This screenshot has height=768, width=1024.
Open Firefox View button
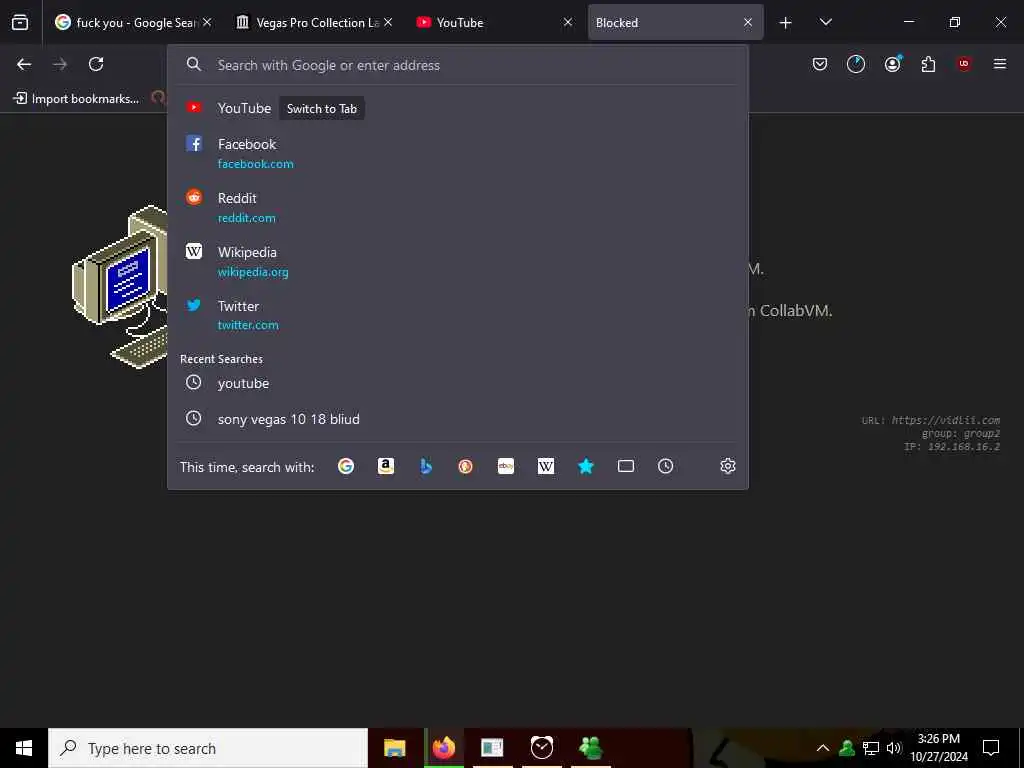click(x=20, y=22)
